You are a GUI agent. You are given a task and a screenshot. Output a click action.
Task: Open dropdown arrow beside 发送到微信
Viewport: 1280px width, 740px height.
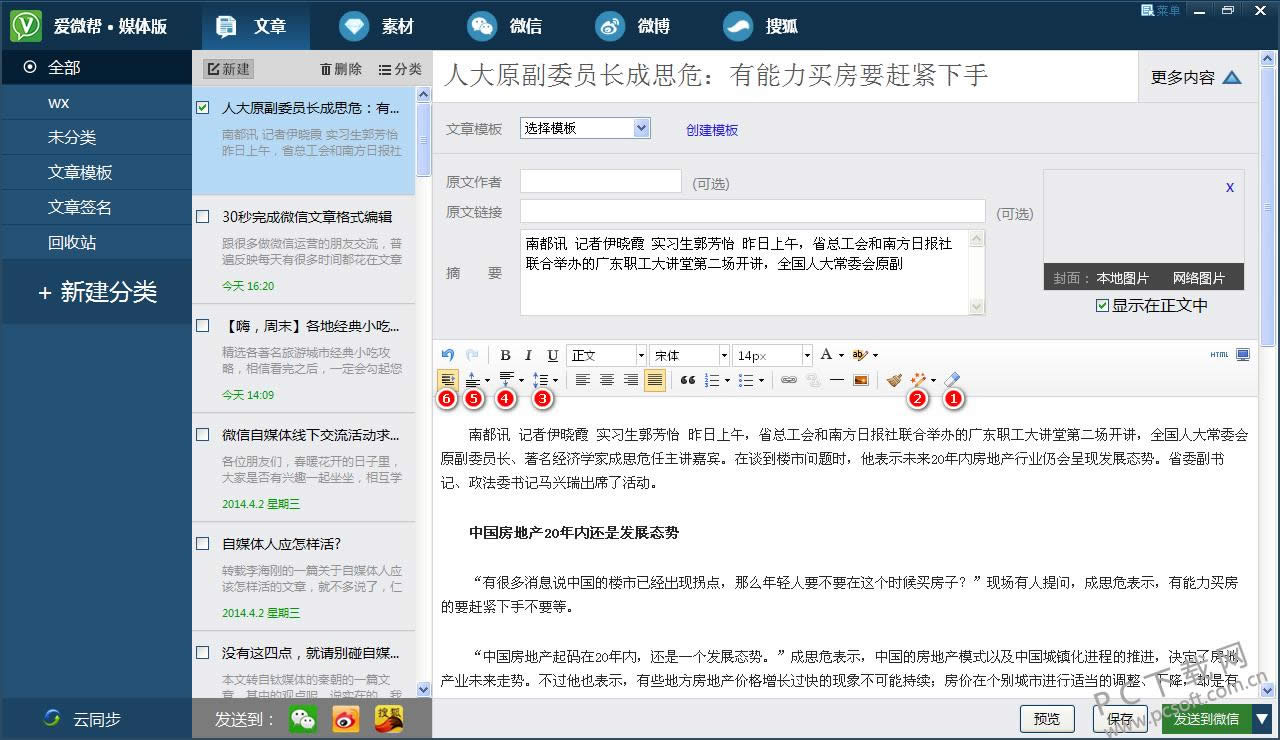click(1262, 718)
